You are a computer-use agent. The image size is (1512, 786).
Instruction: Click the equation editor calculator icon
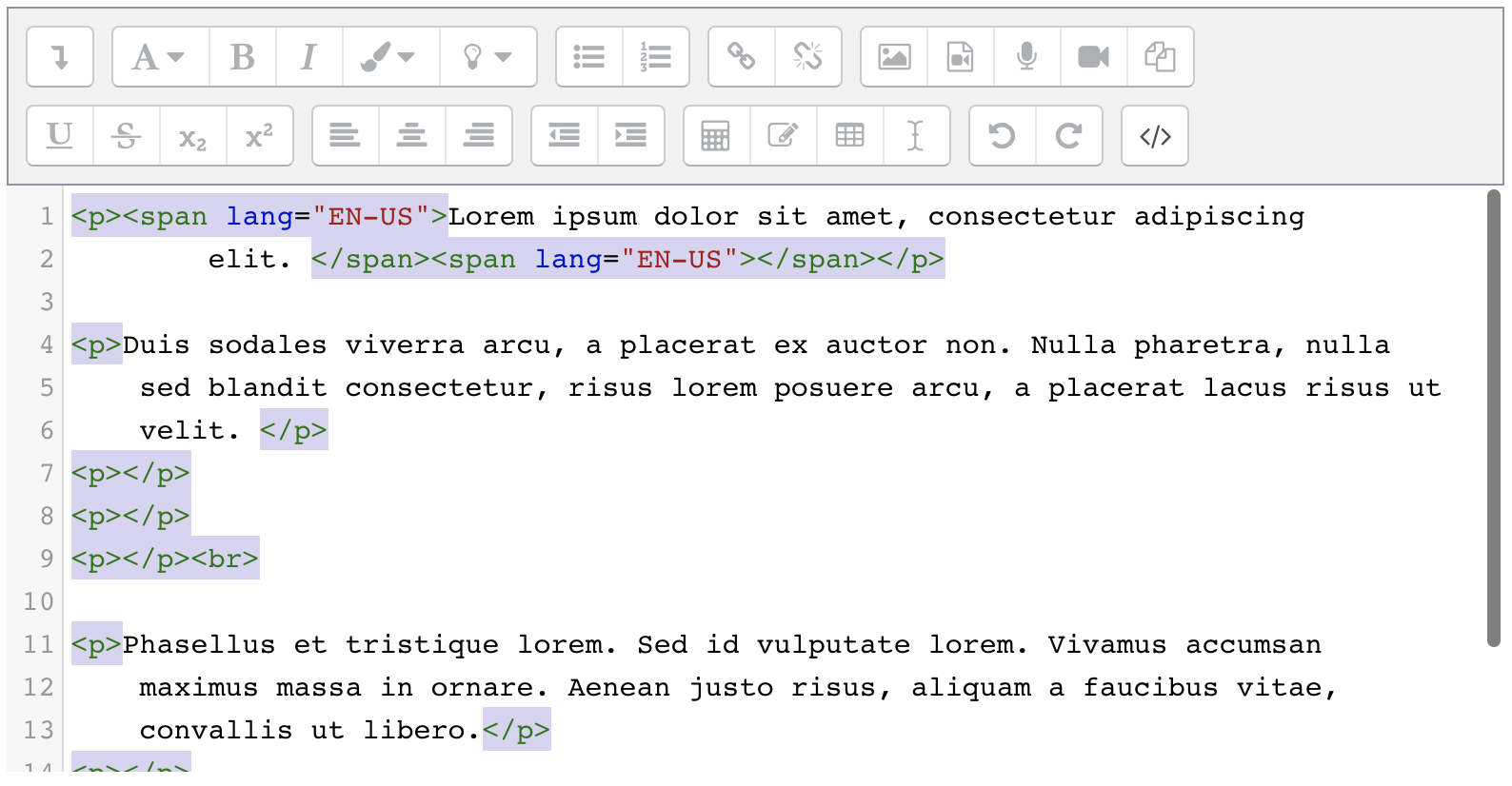coord(716,136)
